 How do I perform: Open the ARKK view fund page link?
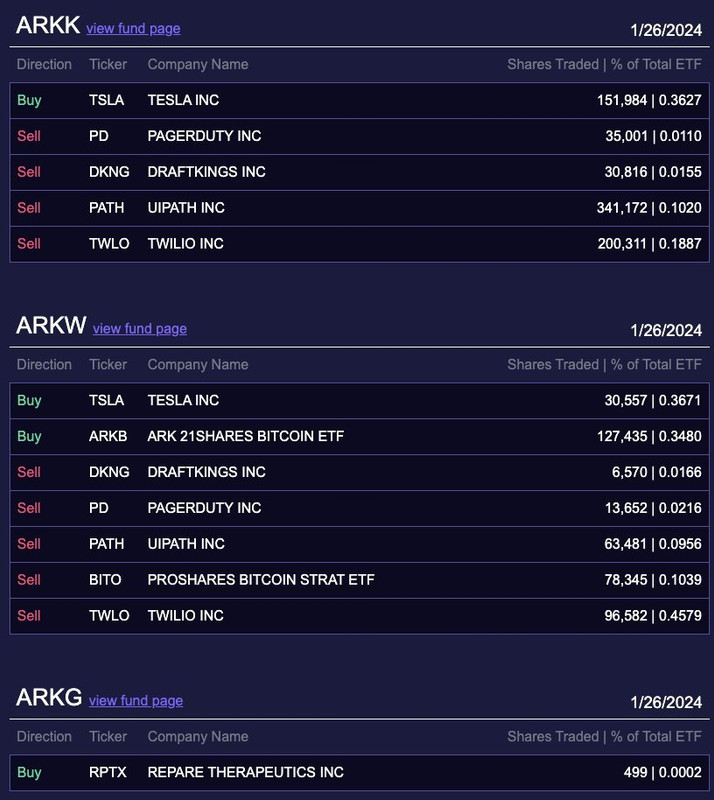point(133,29)
